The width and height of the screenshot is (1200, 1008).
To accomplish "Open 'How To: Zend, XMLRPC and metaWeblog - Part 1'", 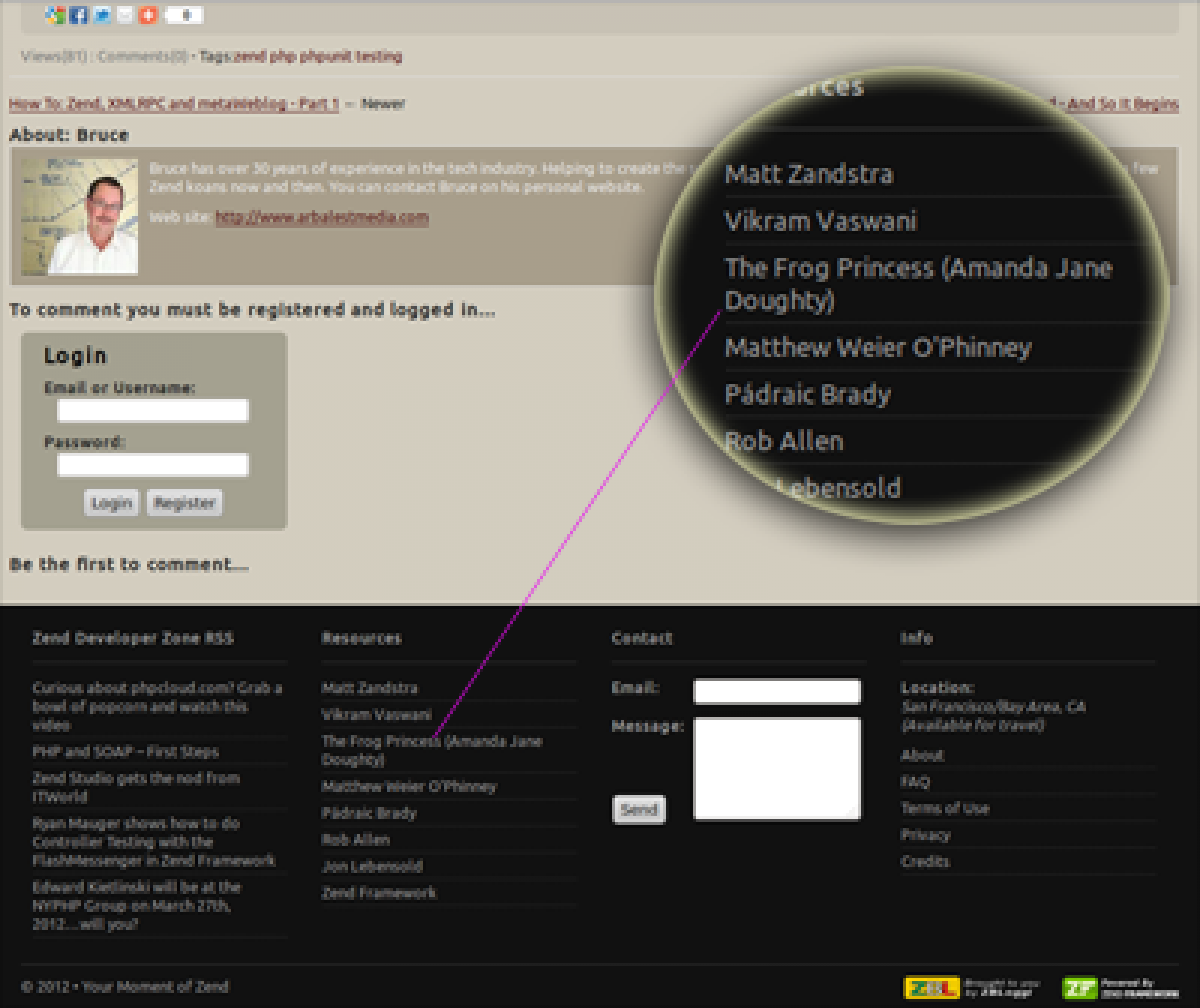I will coord(174,103).
